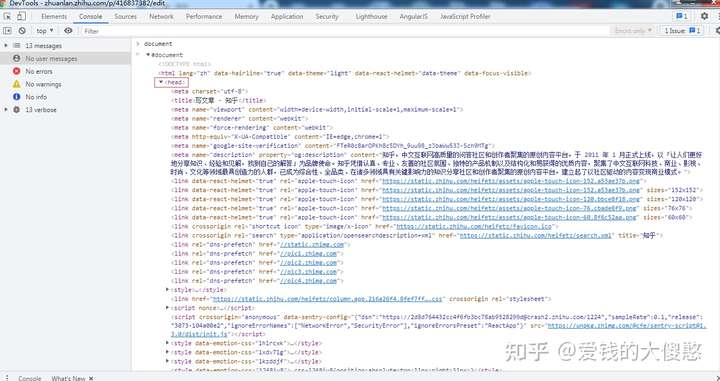Open DevTools settings gear
This screenshot has height=381, width=720.
point(704,16)
